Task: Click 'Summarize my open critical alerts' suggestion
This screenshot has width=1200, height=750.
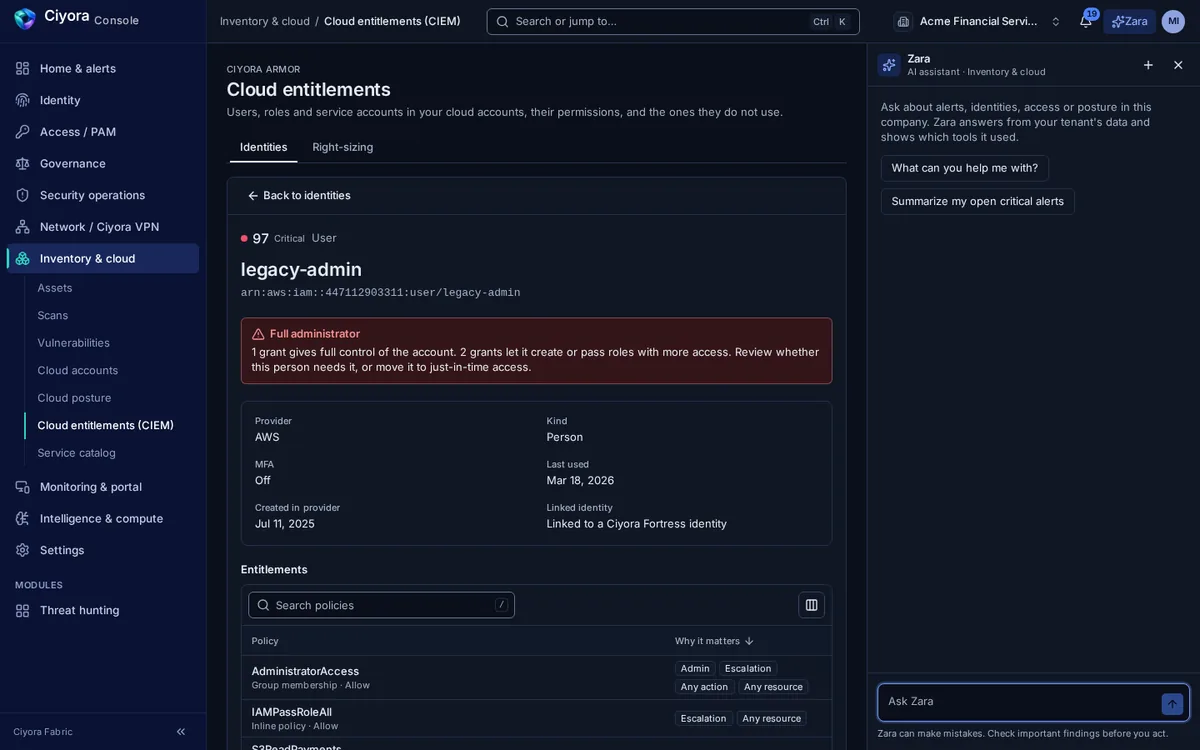Action: click(978, 201)
